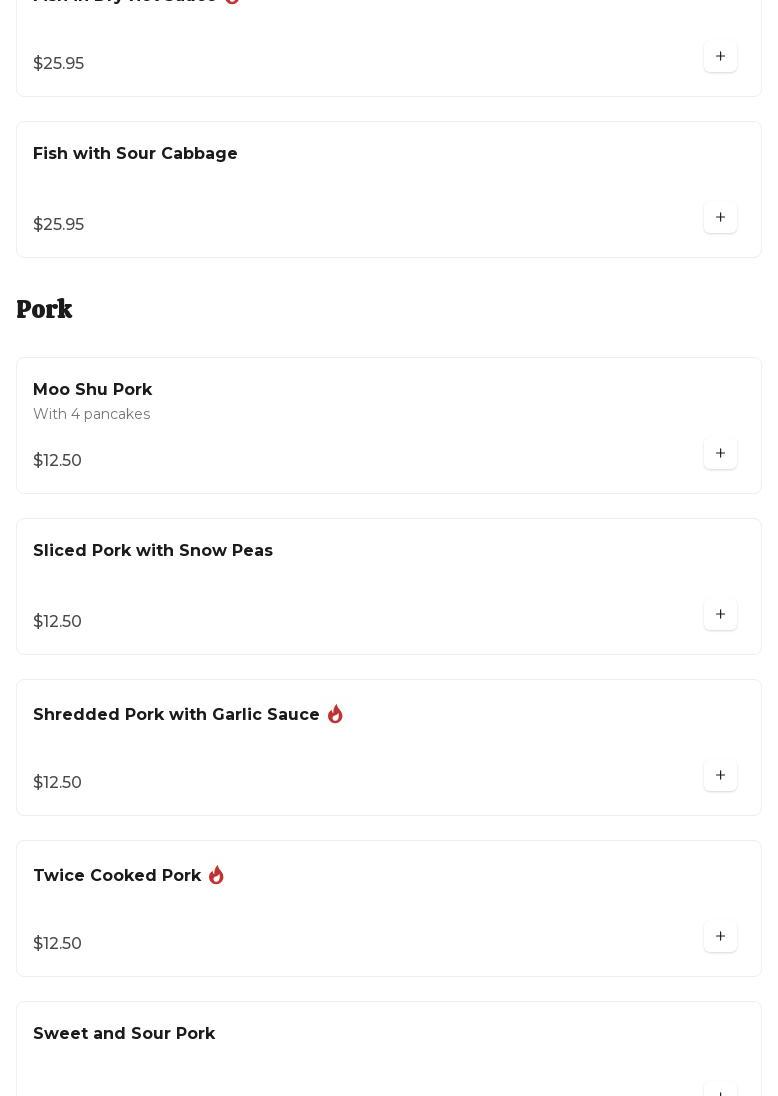Click the plus button above Fish with Sour Cabbage

pyautogui.click(x=720, y=57)
